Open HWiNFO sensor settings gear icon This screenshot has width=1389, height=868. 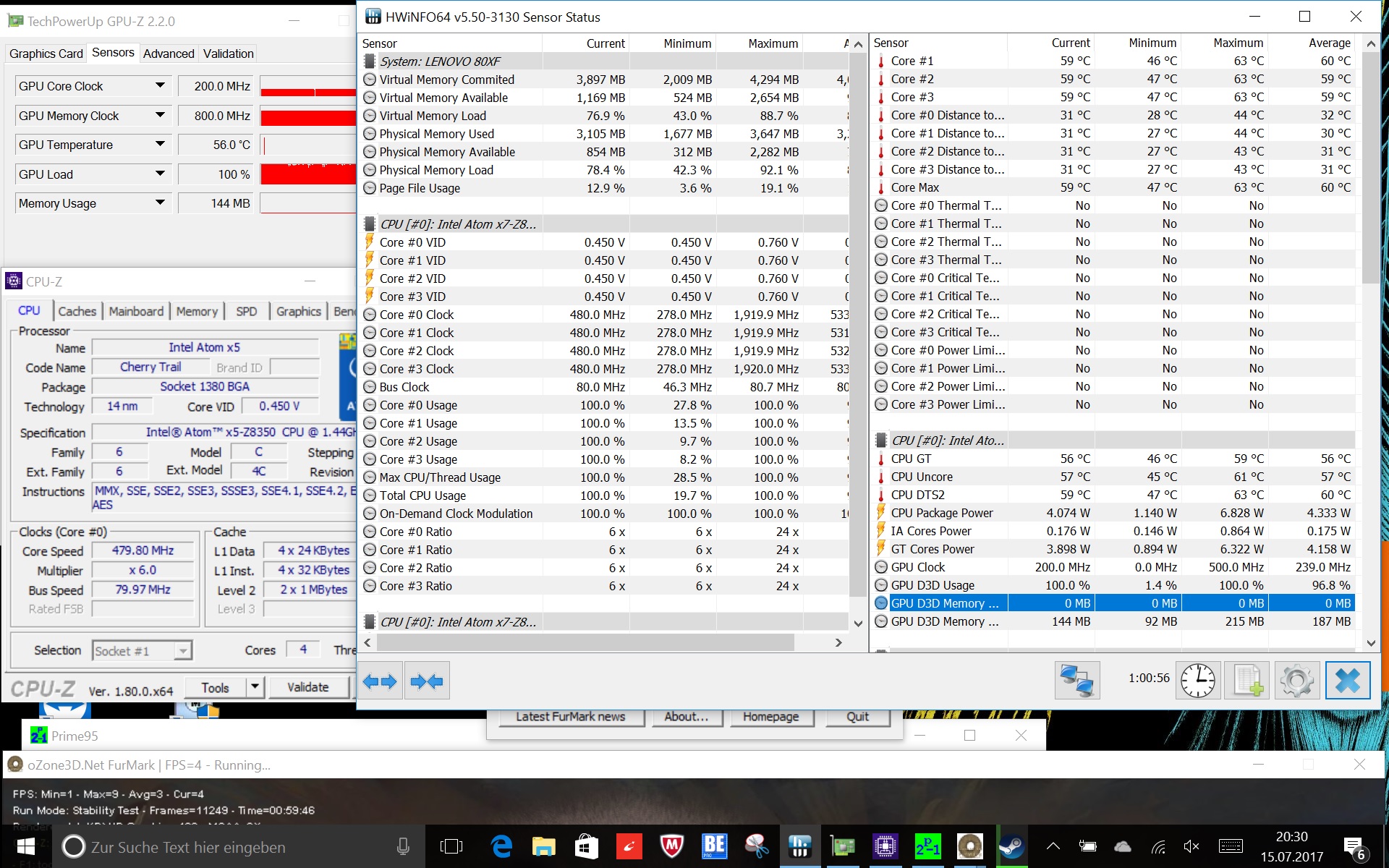pyautogui.click(x=1296, y=681)
